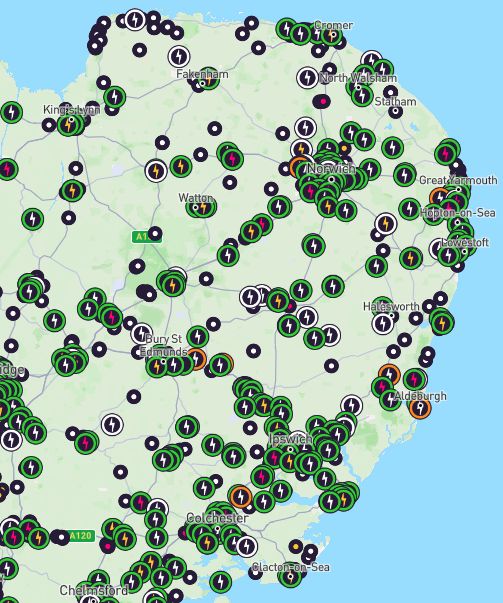Click the Cromer town label
Image resolution: width=503 pixels, height=603 pixels.
pos(333,25)
